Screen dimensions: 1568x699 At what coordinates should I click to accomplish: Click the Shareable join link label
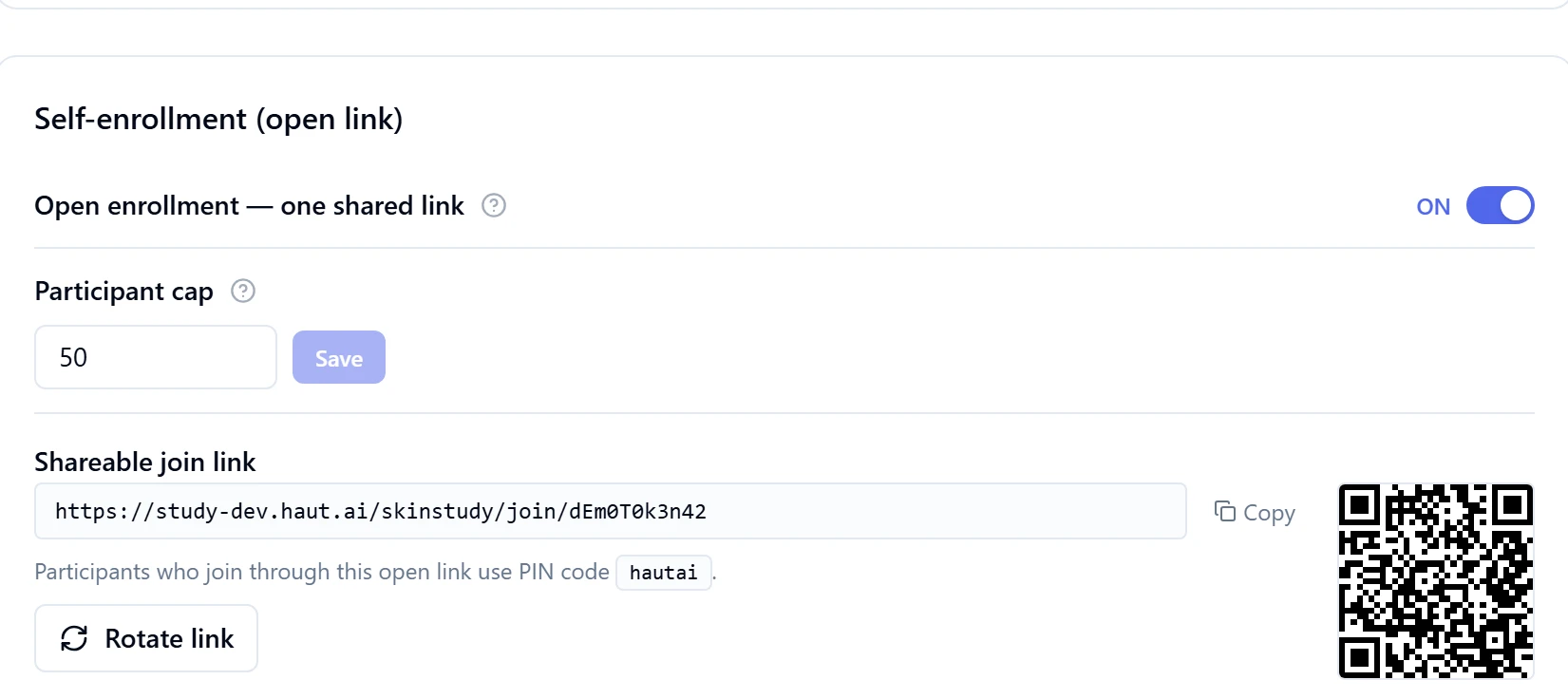click(145, 462)
